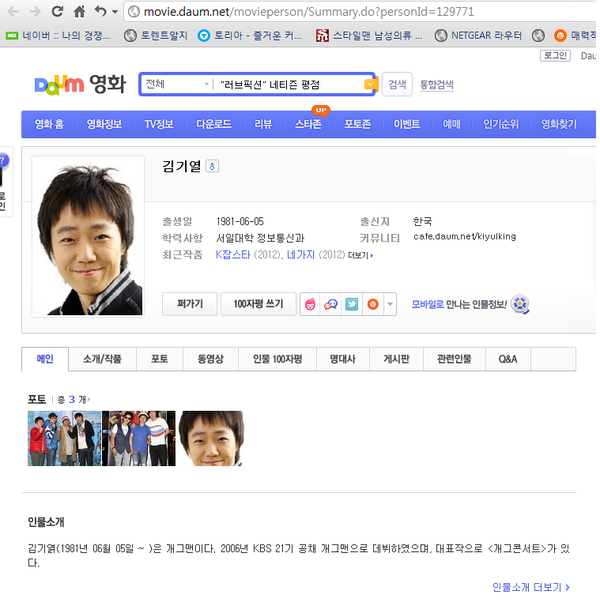Reload the page with refresh icon
Screen dimensions: 600x602
point(57,12)
